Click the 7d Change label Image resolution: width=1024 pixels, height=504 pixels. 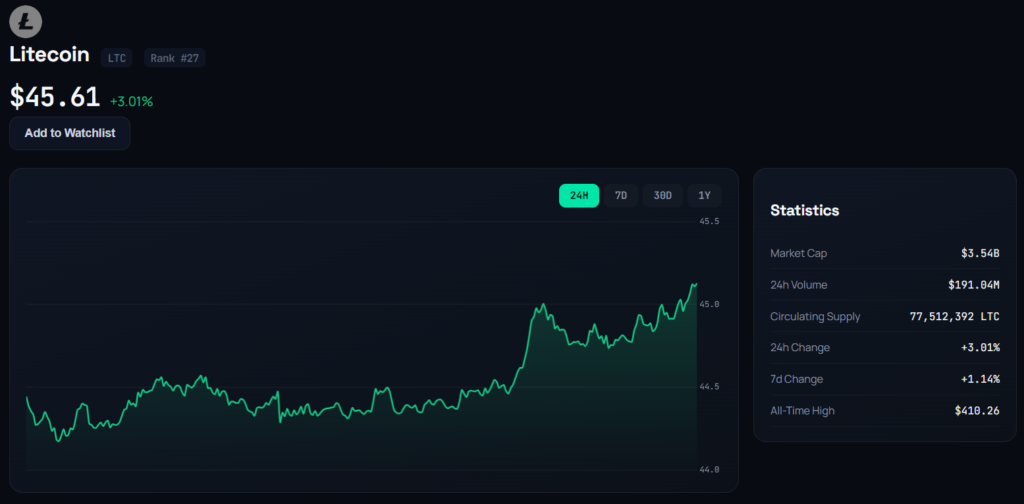[796, 379]
